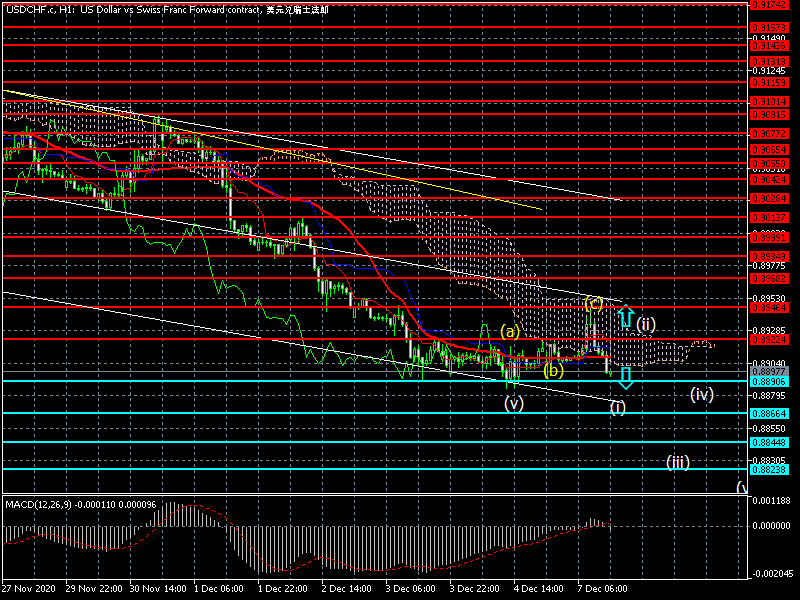The image size is (800, 600).
Task: Click the cyan price label 0.88664
Action: (x=769, y=414)
